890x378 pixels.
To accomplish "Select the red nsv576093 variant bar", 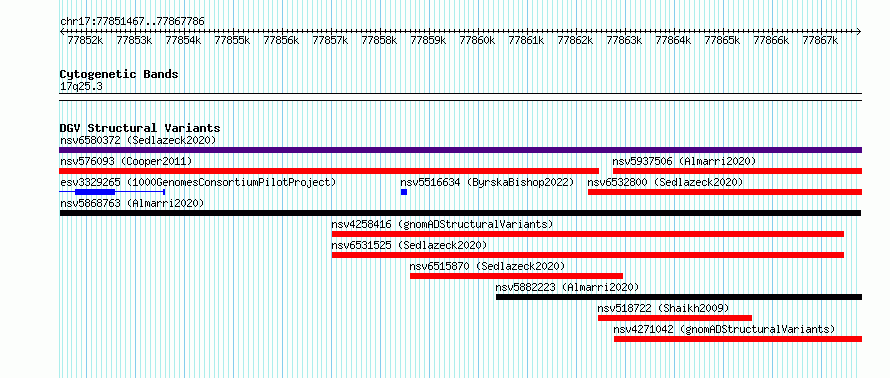I will point(329,171).
